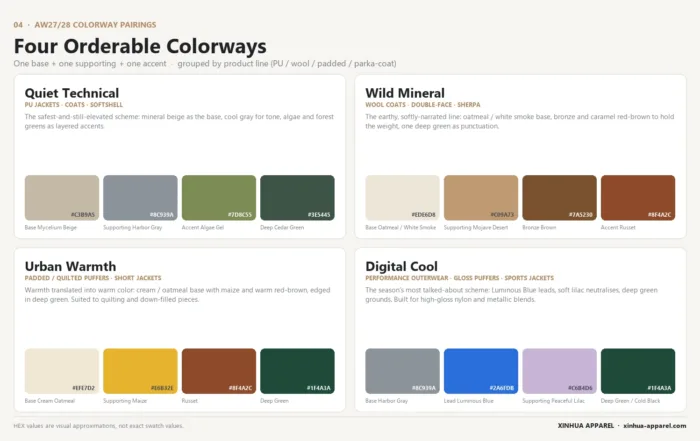Click the 'Quiet Technical' card title
The width and height of the screenshot is (700, 441).
pyautogui.click(x=72, y=93)
